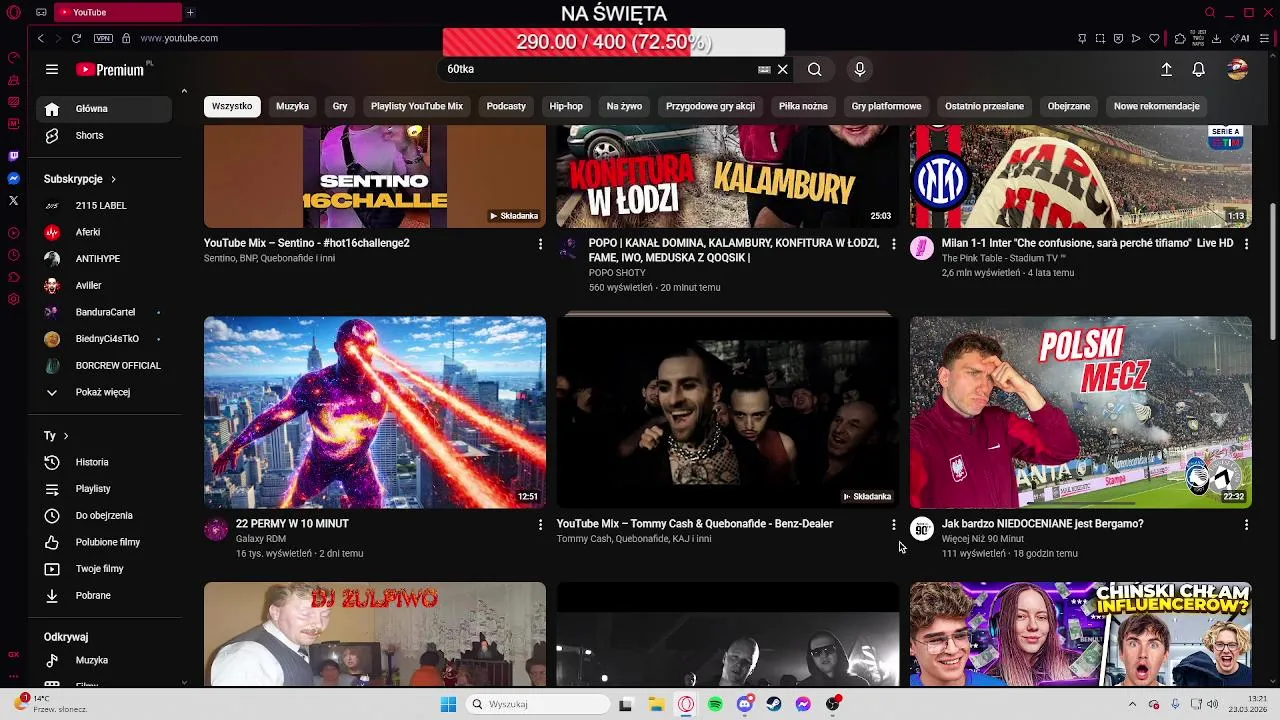
Task: Select the Hip-hop filter chip
Action: coord(566,106)
